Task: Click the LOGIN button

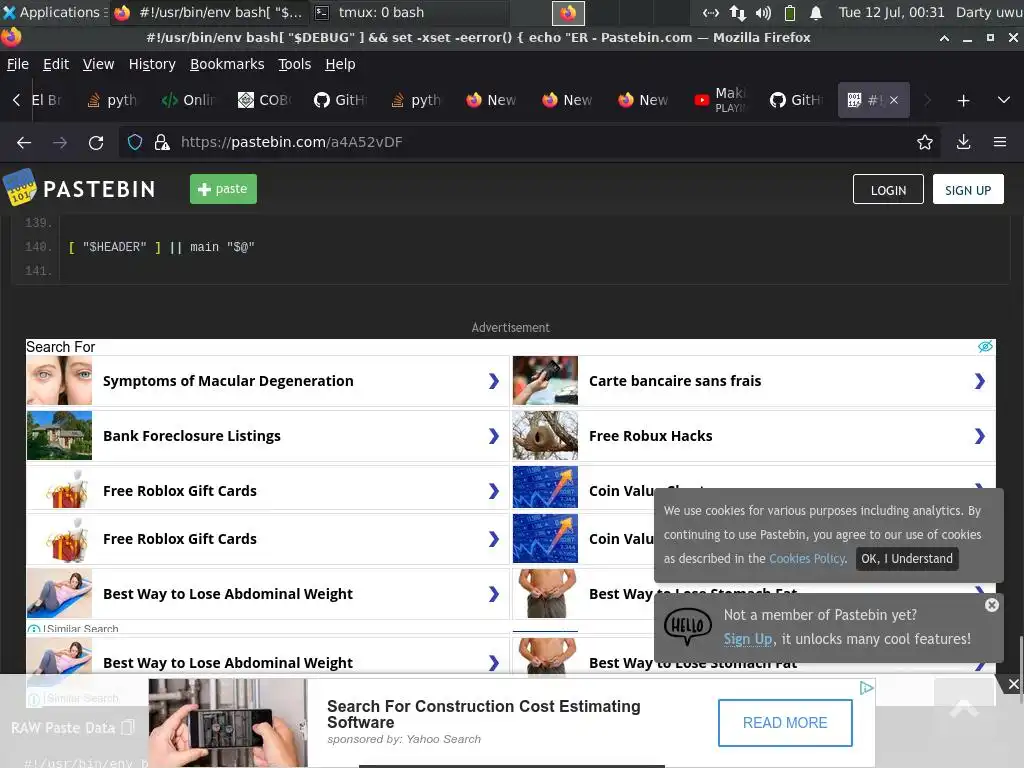Action: click(888, 189)
